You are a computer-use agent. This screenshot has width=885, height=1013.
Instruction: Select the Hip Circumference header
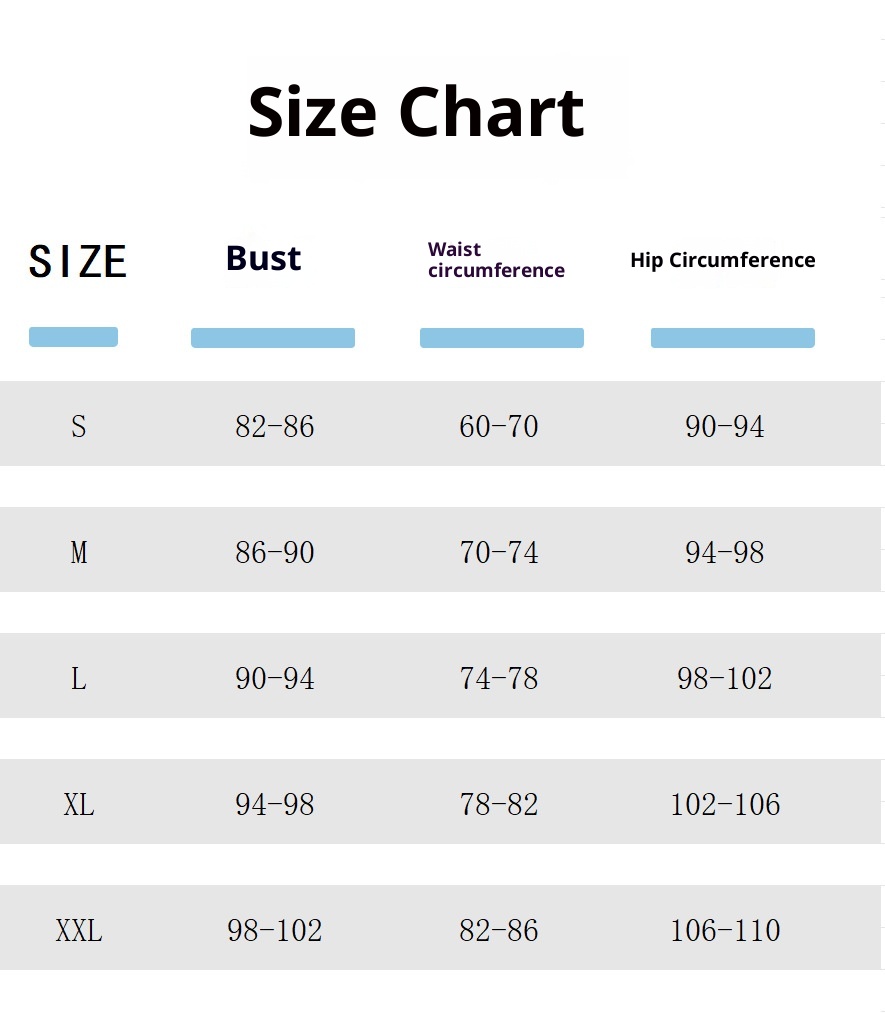722,260
